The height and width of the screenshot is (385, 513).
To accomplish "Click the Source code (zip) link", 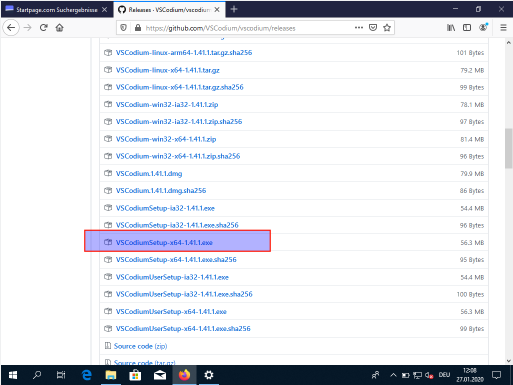I will point(140,346).
